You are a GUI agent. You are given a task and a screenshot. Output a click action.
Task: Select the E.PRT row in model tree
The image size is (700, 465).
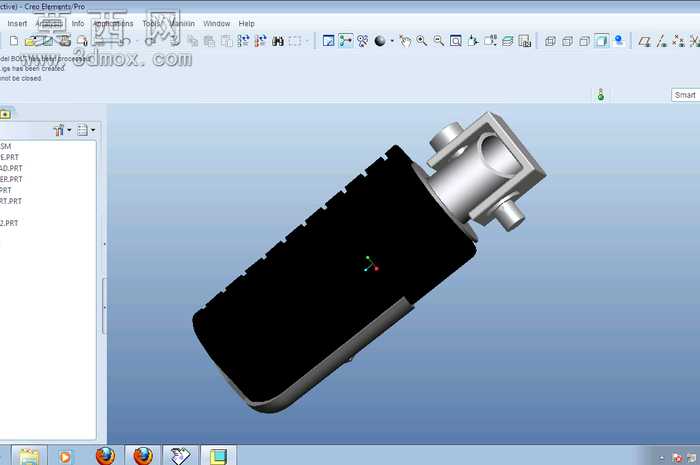pos(10,157)
